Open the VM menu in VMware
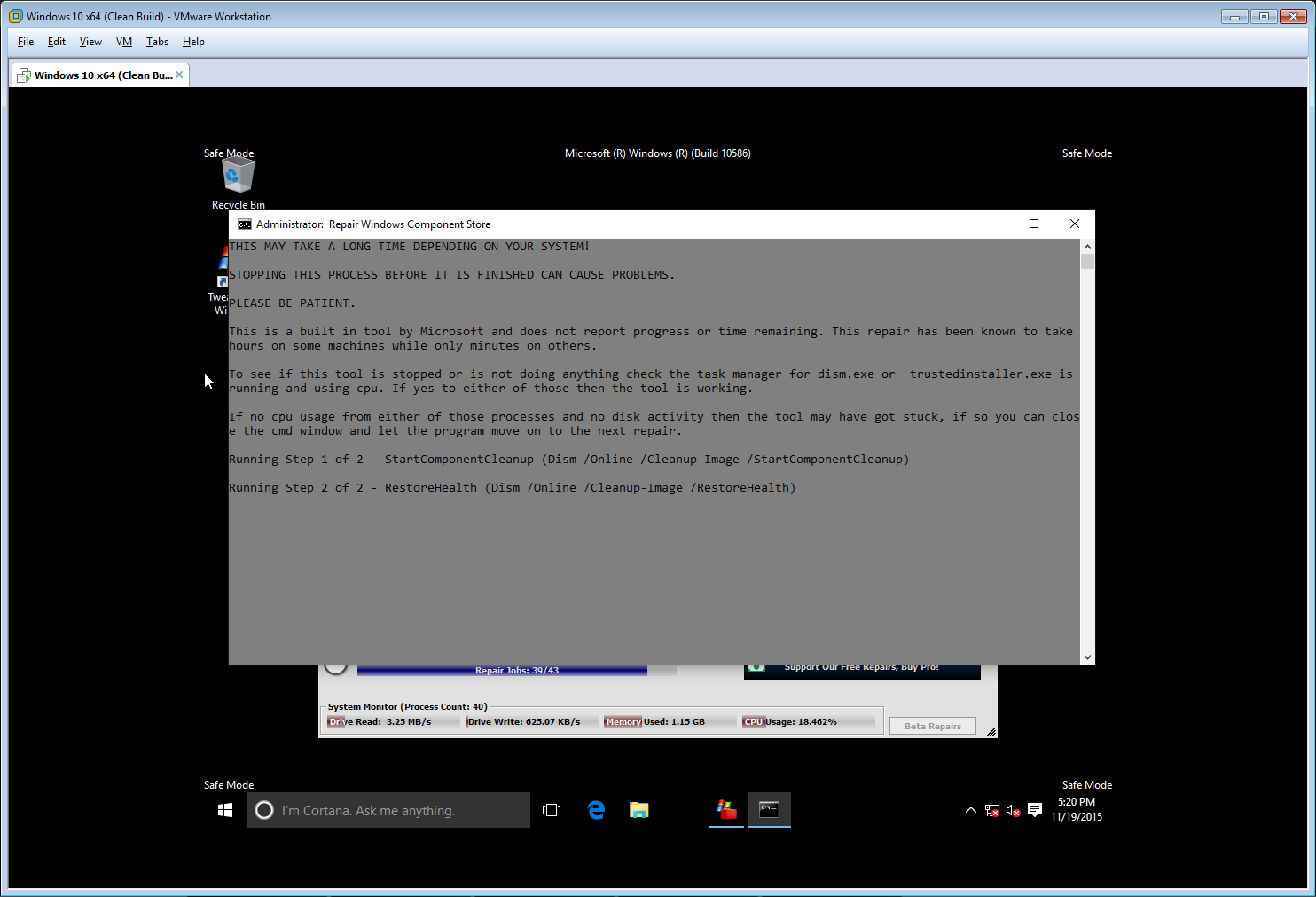The image size is (1316, 897). click(124, 42)
